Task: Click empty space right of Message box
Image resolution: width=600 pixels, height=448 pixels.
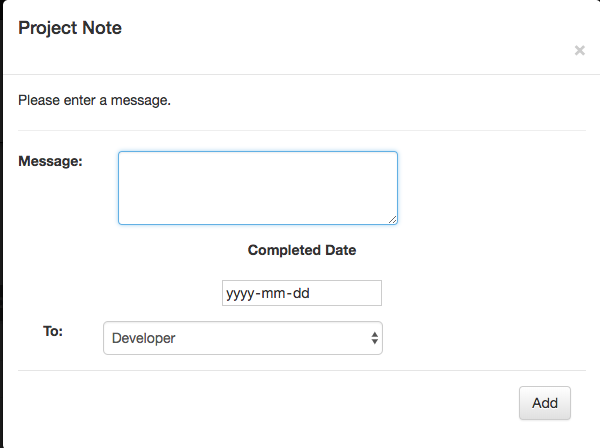Action: (x=492, y=188)
